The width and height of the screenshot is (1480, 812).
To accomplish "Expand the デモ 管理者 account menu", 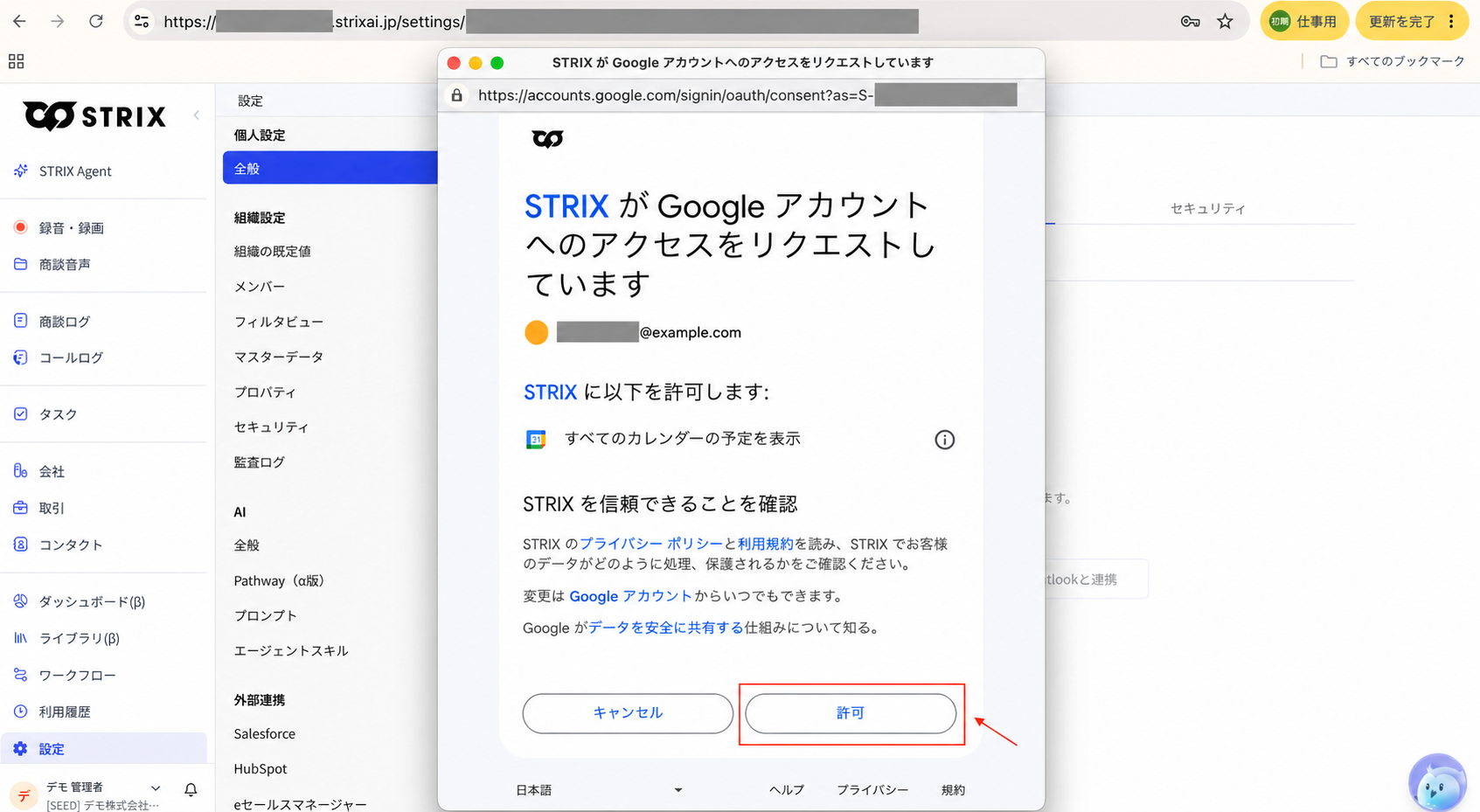I will point(156,788).
